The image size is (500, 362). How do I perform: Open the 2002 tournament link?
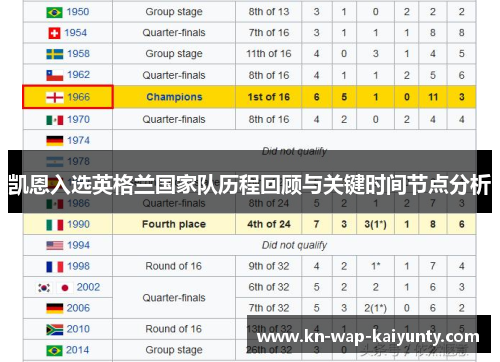88,287
